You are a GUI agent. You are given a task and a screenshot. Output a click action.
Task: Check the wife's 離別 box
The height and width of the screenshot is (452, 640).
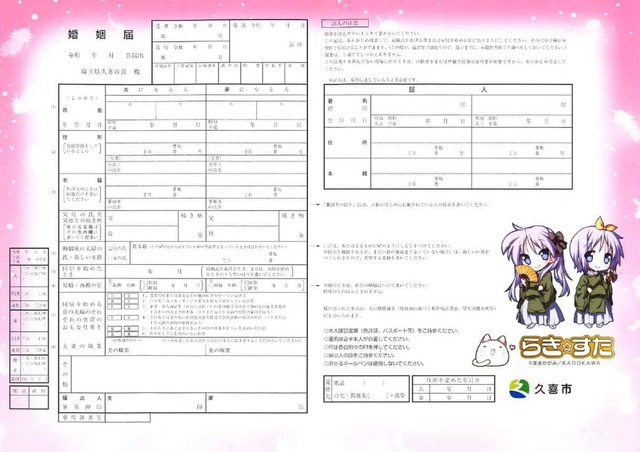click(x=246, y=288)
